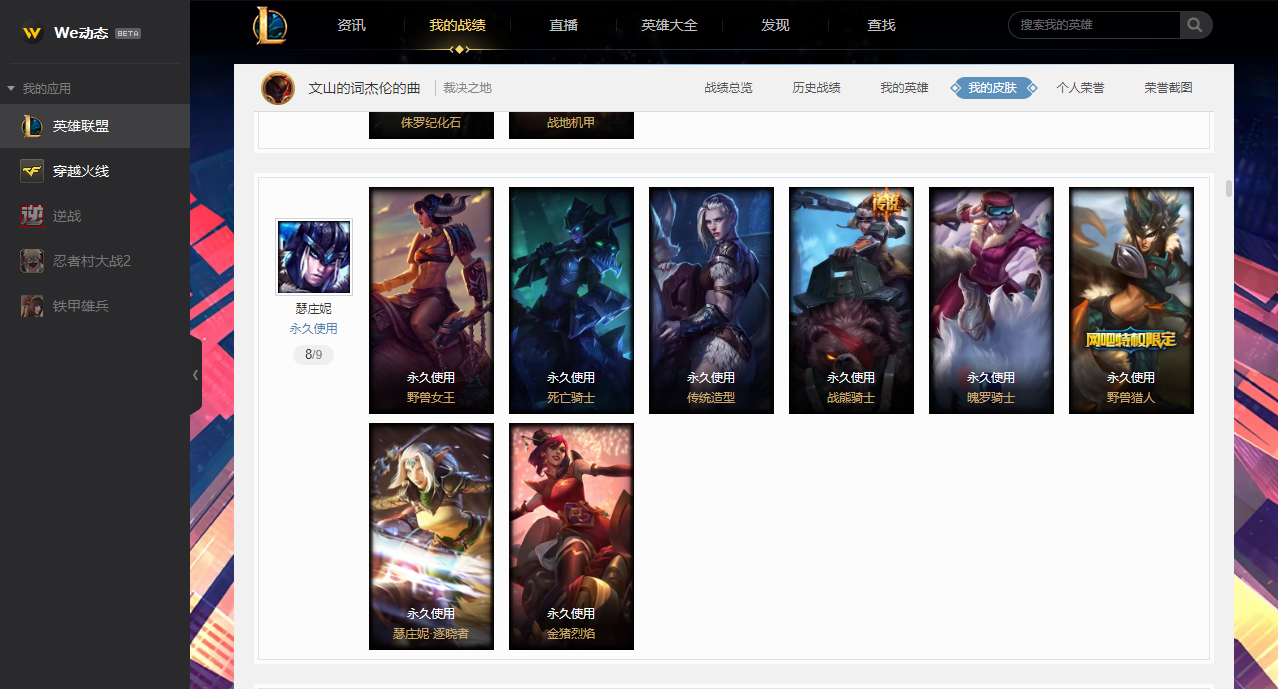This screenshot has width=1278, height=689.
Task: Click the page vertical scrollbar thumb
Action: [1229, 189]
